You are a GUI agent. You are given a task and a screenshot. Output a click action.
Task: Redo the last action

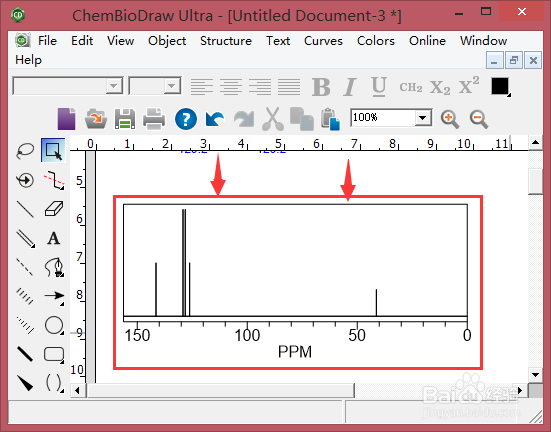[x=244, y=119]
